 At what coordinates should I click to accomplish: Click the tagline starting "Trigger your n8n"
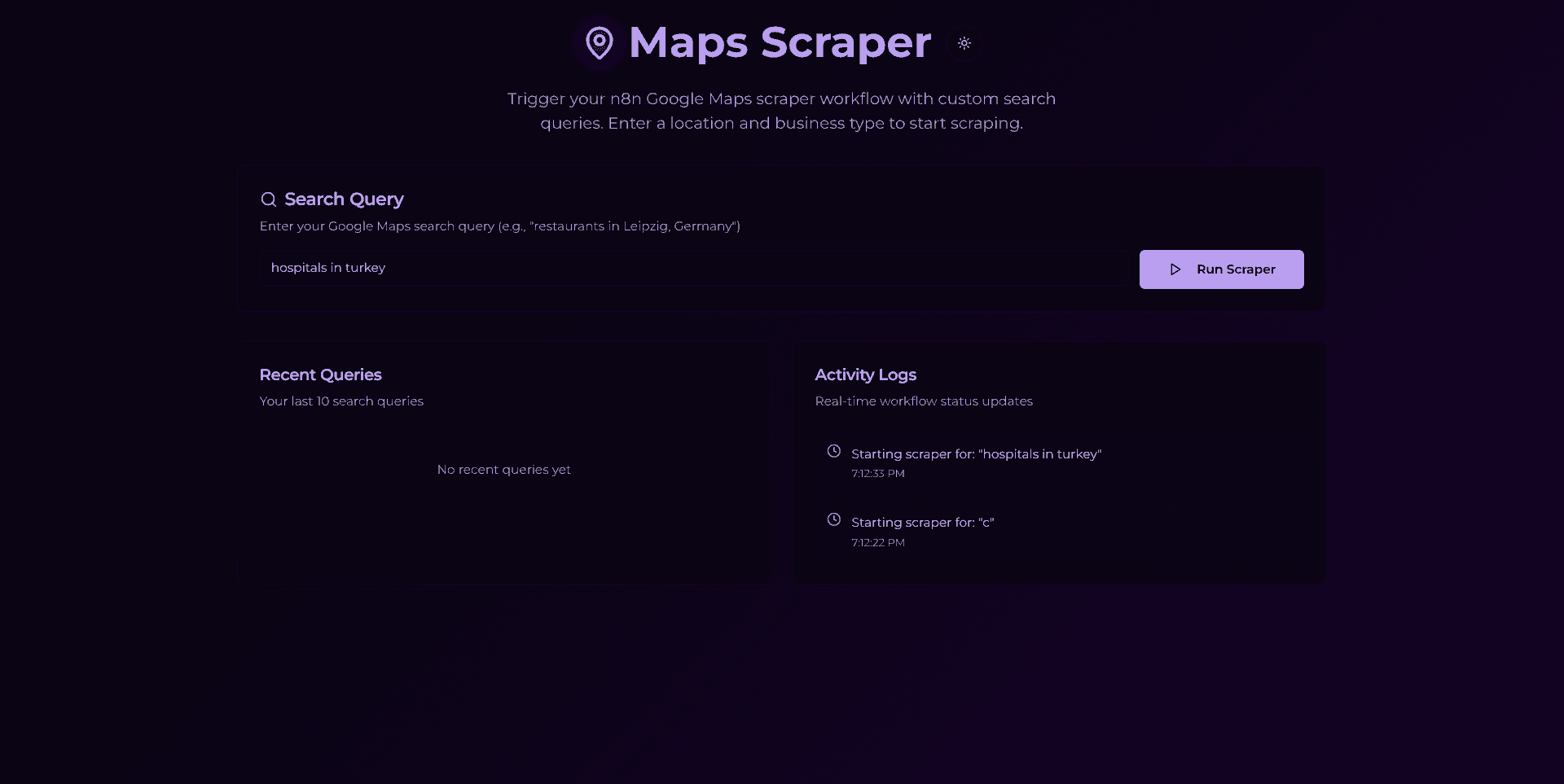click(x=781, y=111)
